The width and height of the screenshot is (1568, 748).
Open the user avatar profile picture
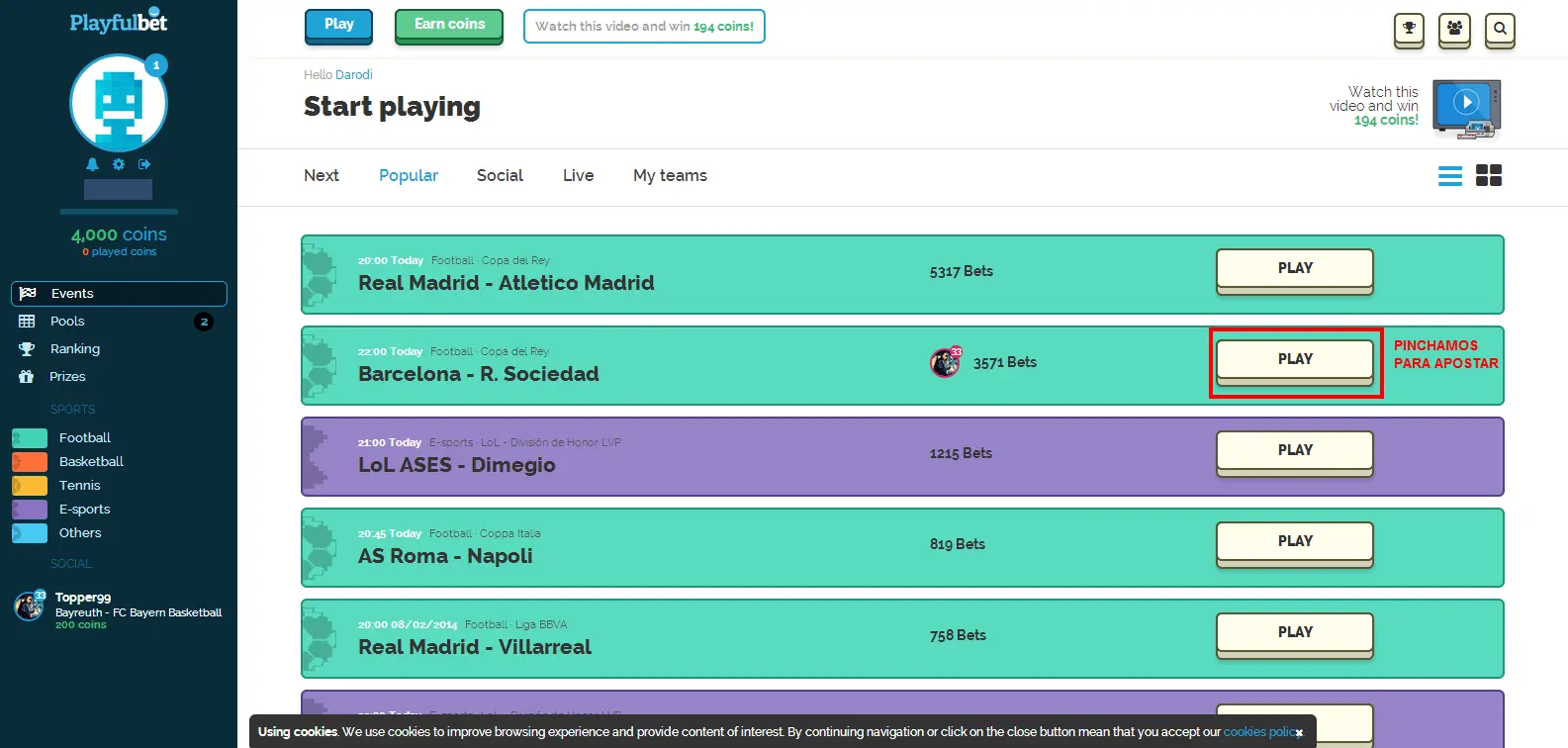coord(118,103)
